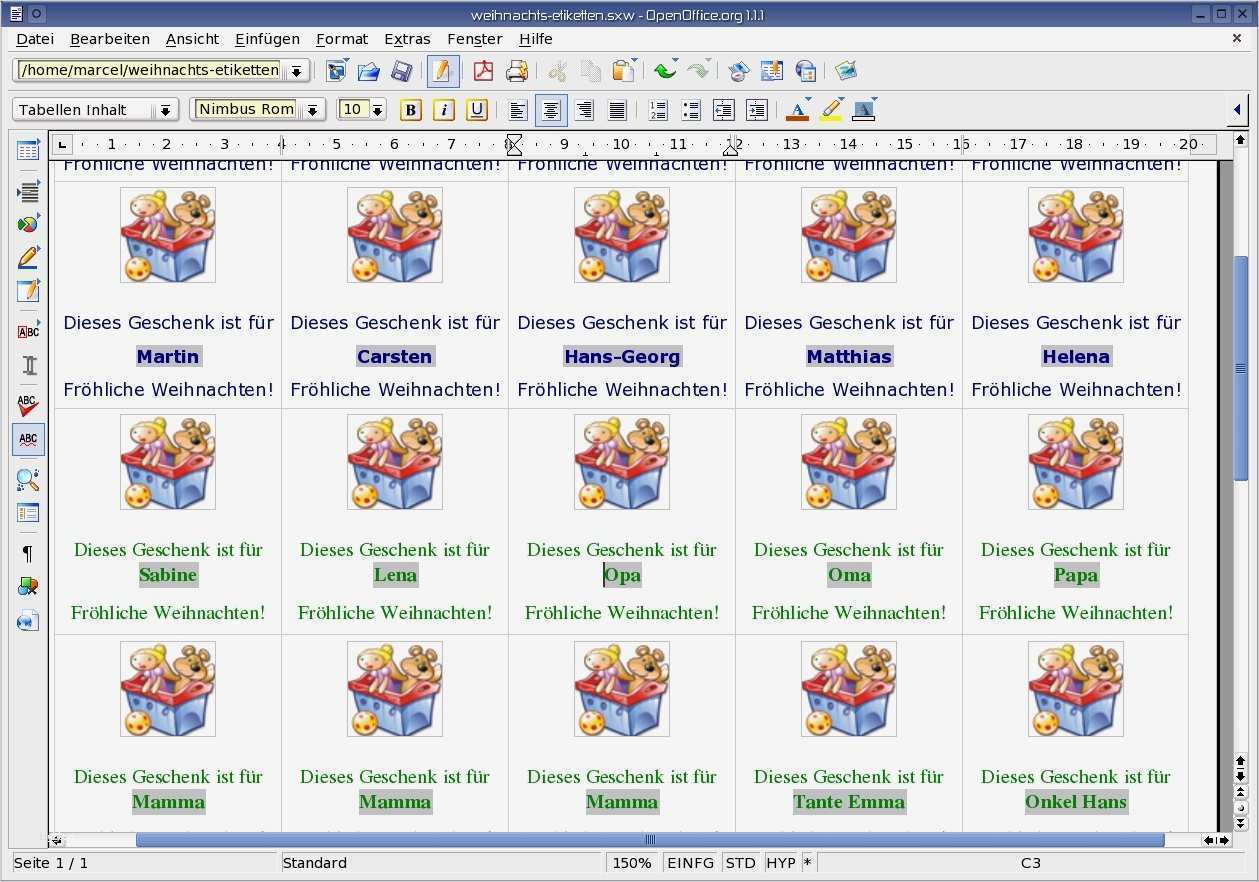Open the form functions icon
Viewport: 1259px width, 882px height.
tap(28, 291)
